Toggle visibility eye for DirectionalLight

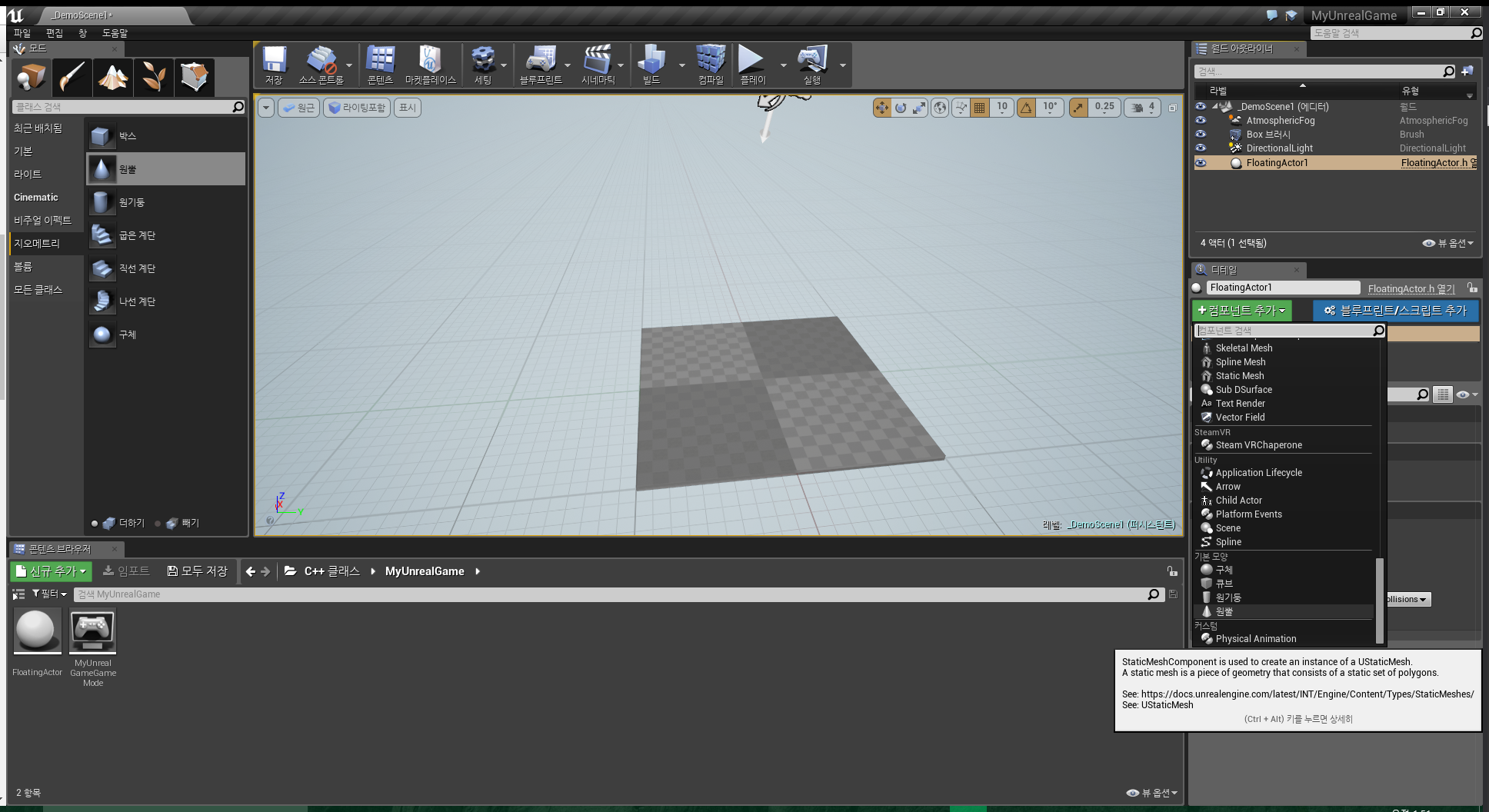pos(1201,148)
